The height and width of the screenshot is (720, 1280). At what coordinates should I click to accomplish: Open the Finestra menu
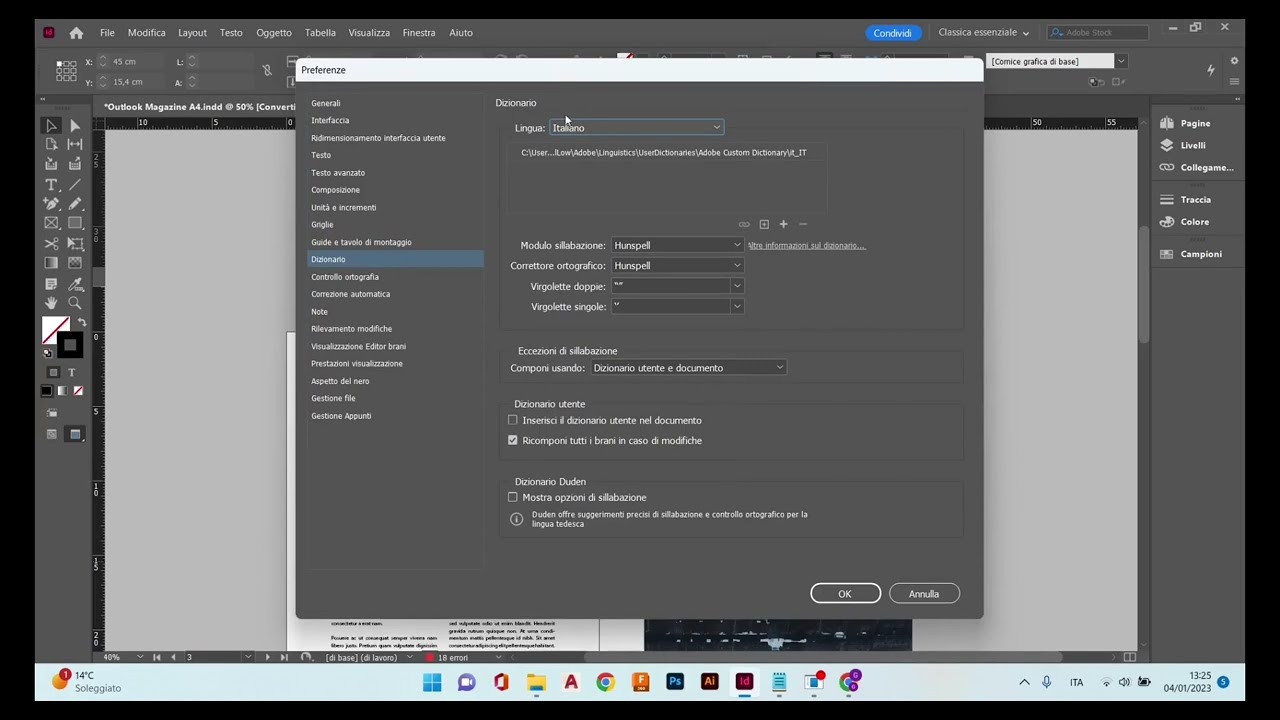(x=419, y=33)
